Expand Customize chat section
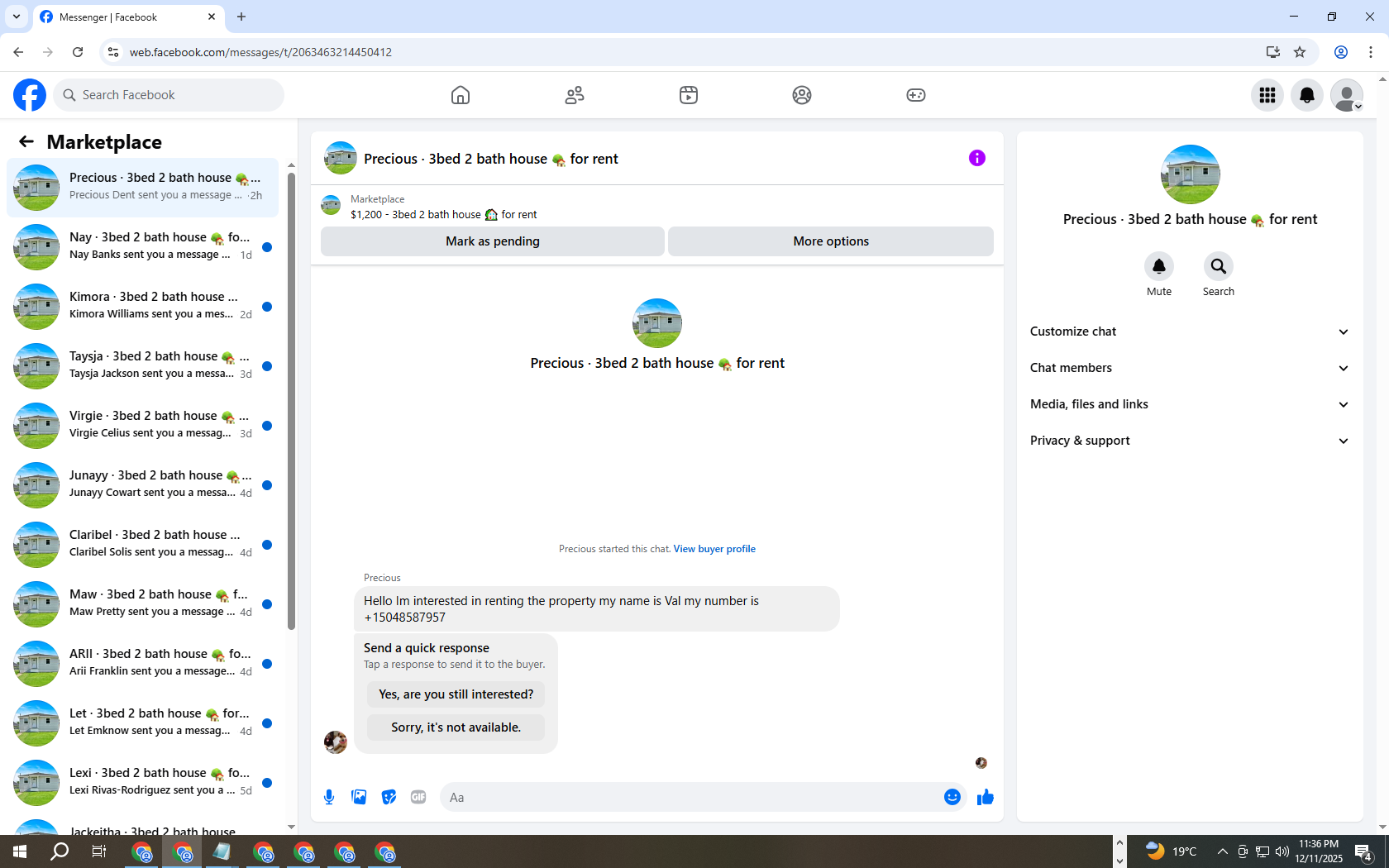 [1190, 331]
